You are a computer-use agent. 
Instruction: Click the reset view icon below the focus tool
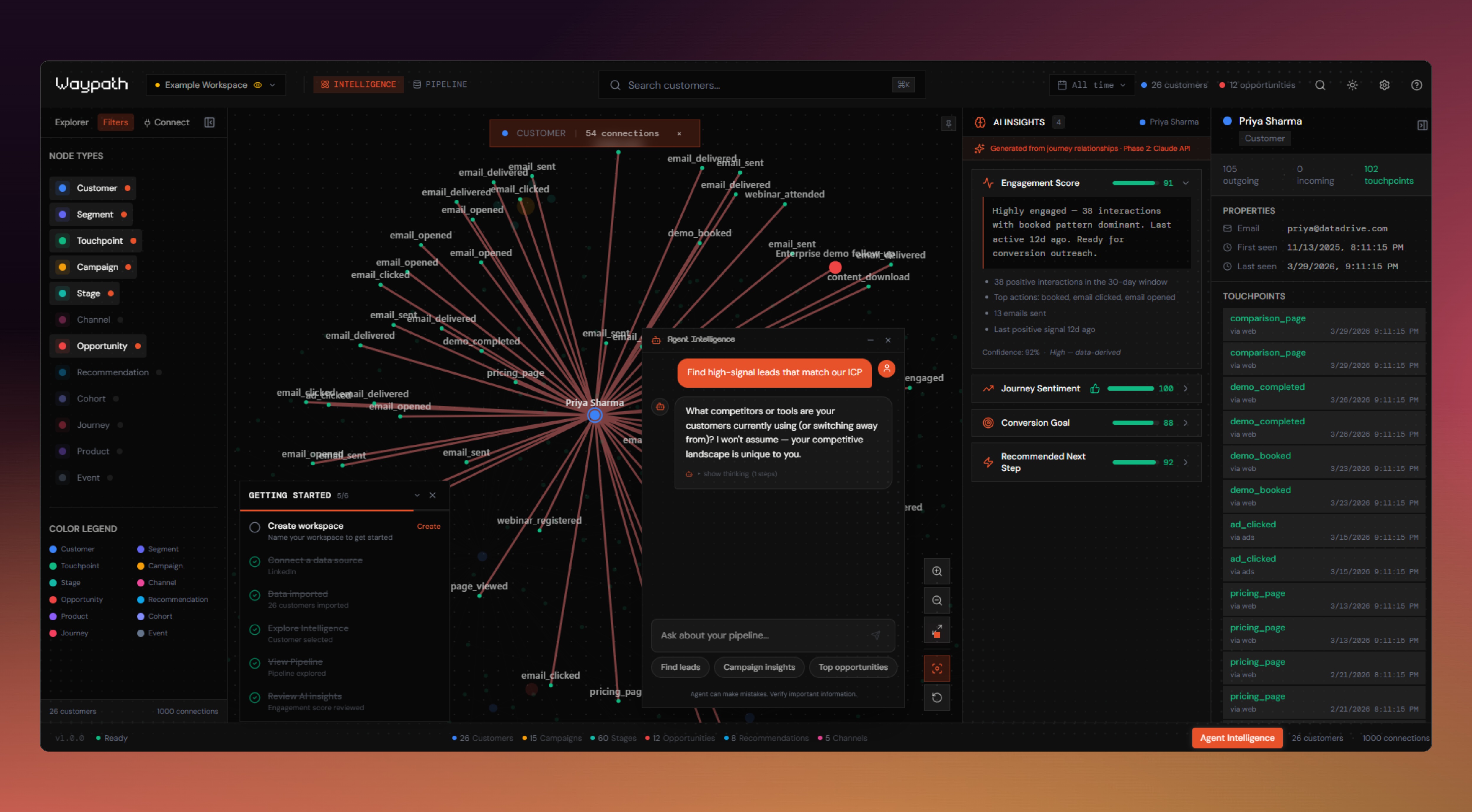pos(936,698)
